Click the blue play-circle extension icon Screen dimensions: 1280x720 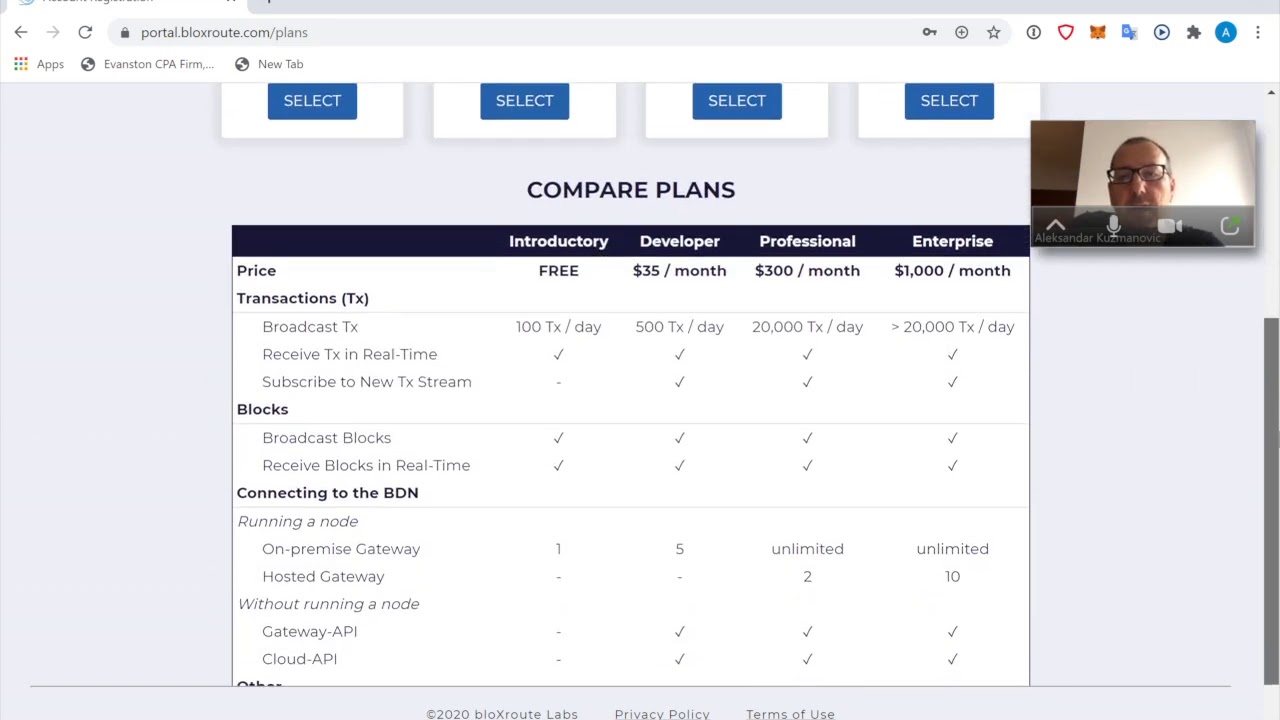pyautogui.click(x=1162, y=33)
